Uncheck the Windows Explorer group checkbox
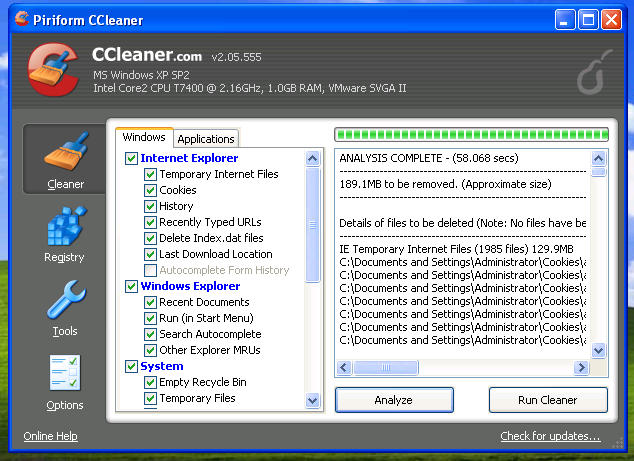The image size is (634, 461). pos(131,286)
